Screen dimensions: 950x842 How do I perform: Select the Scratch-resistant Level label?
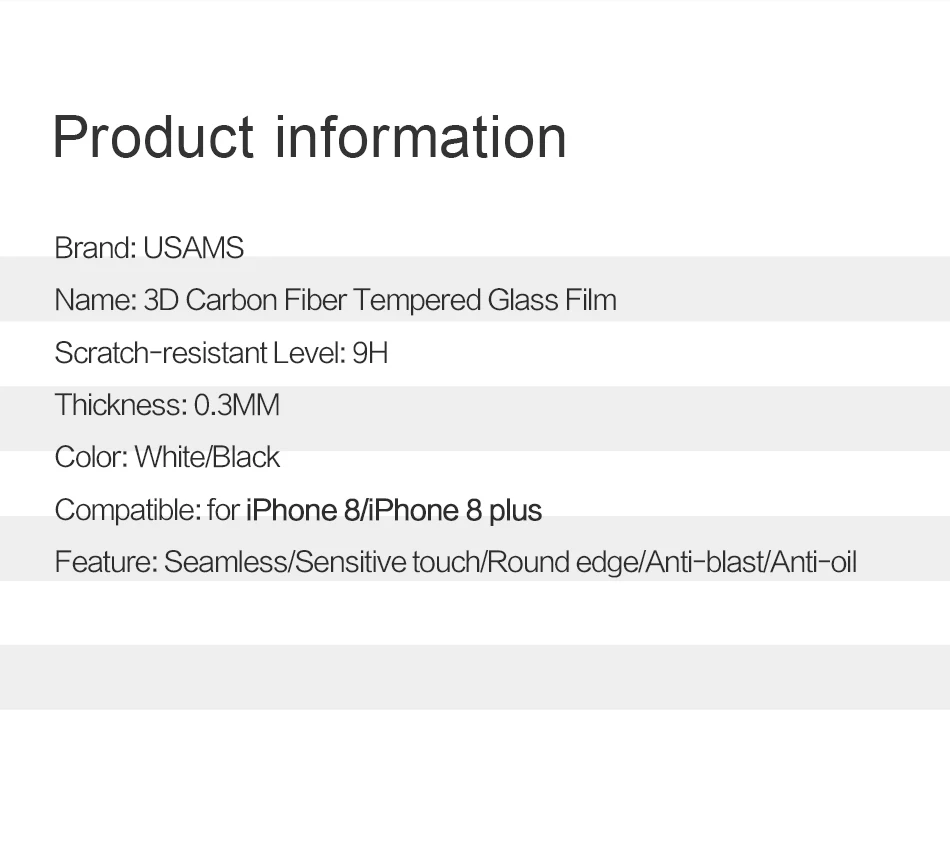200,353
